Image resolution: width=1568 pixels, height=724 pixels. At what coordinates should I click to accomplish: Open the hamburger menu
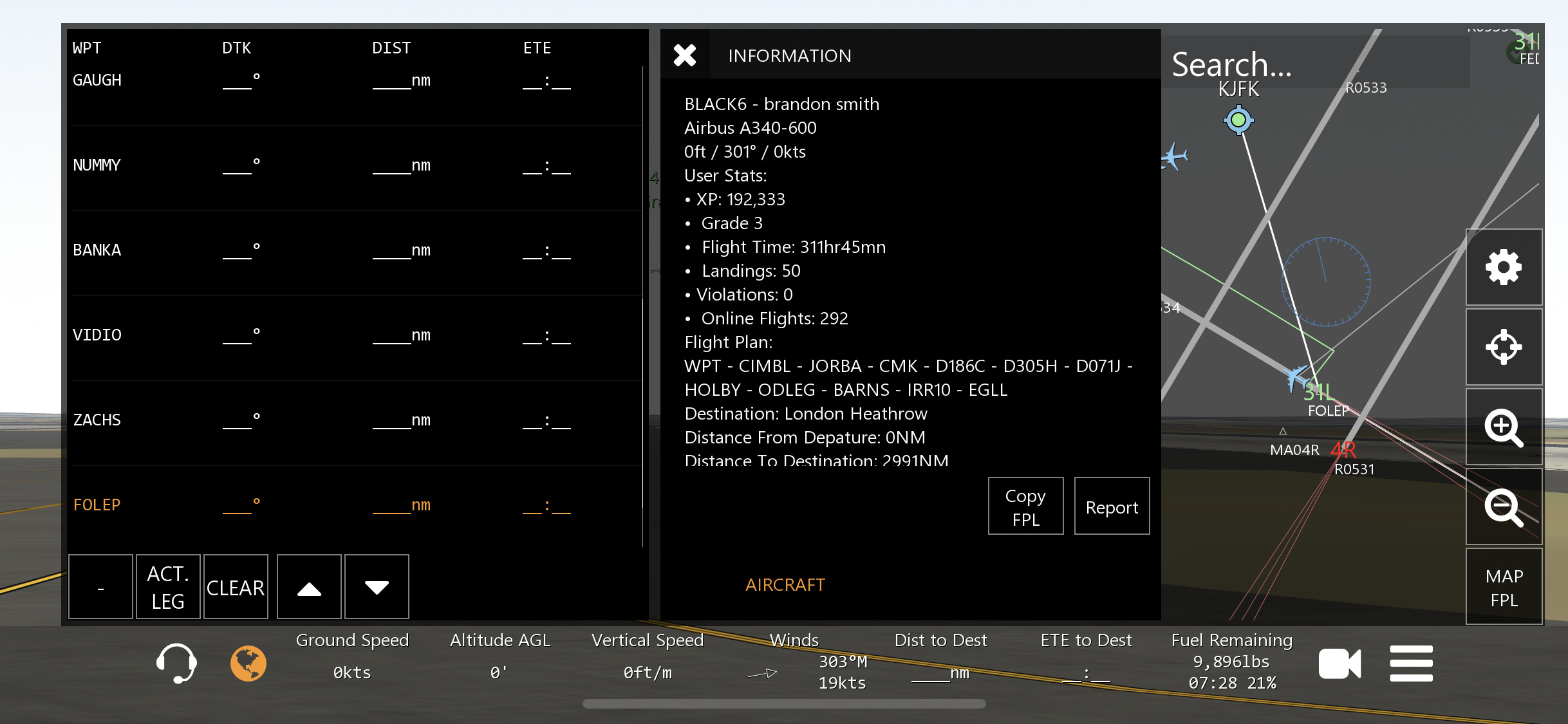pyautogui.click(x=1411, y=664)
